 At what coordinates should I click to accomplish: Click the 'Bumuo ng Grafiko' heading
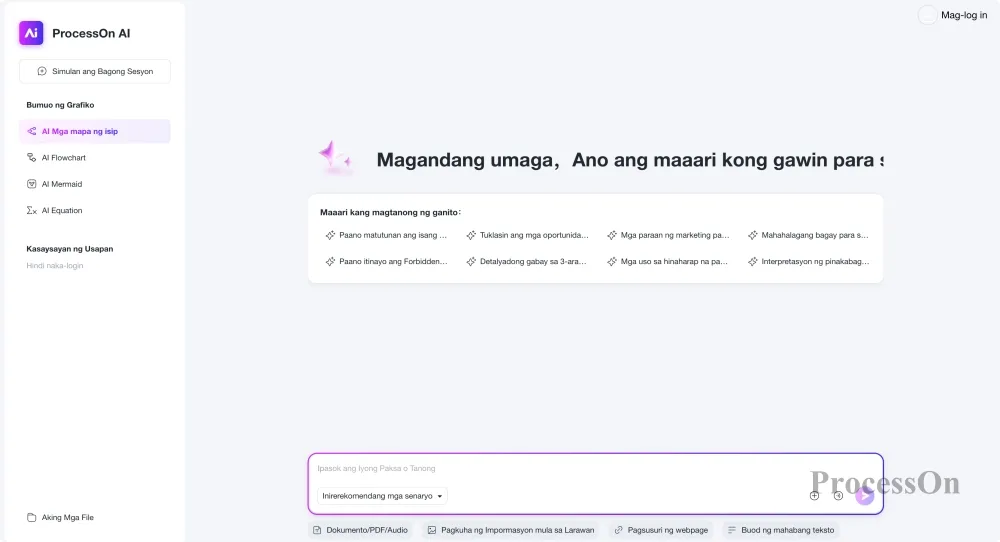pos(60,105)
